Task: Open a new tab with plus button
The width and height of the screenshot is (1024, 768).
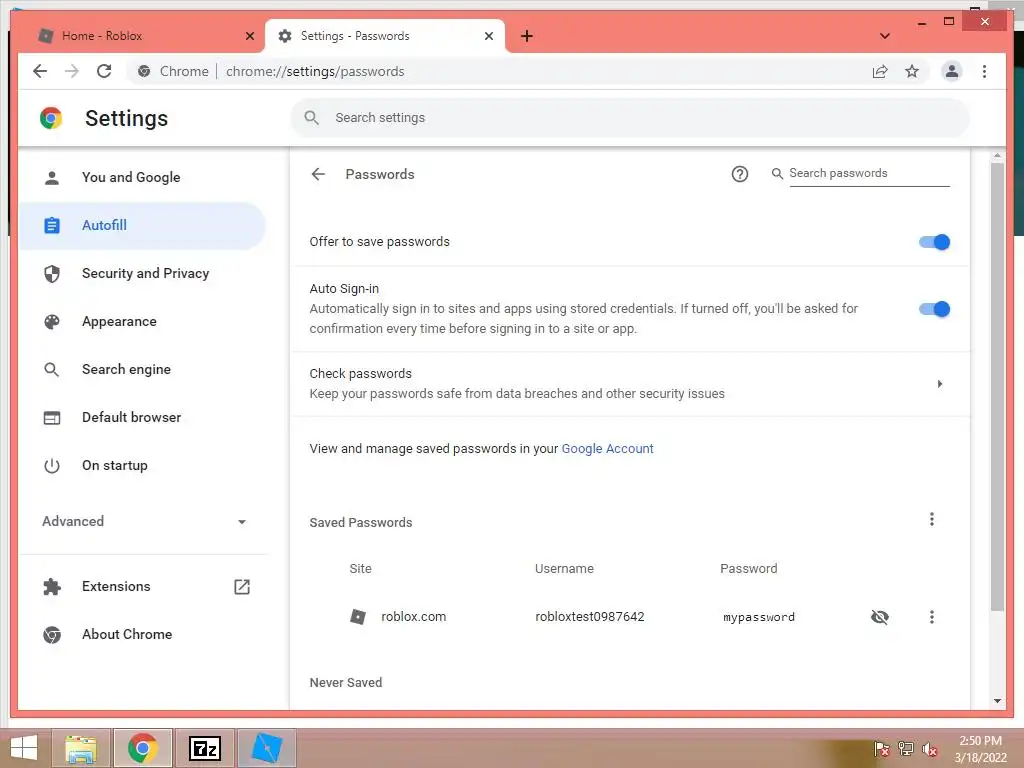Action: (x=527, y=36)
